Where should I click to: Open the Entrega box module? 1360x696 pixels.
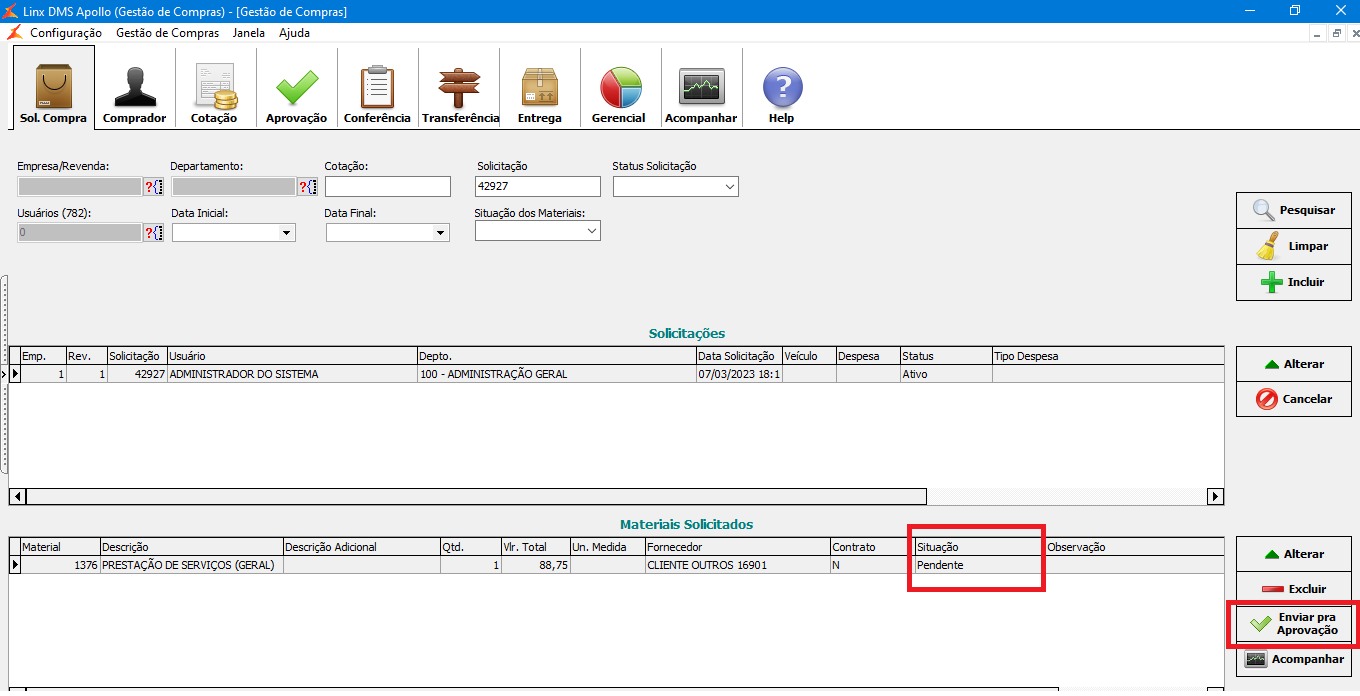point(539,88)
